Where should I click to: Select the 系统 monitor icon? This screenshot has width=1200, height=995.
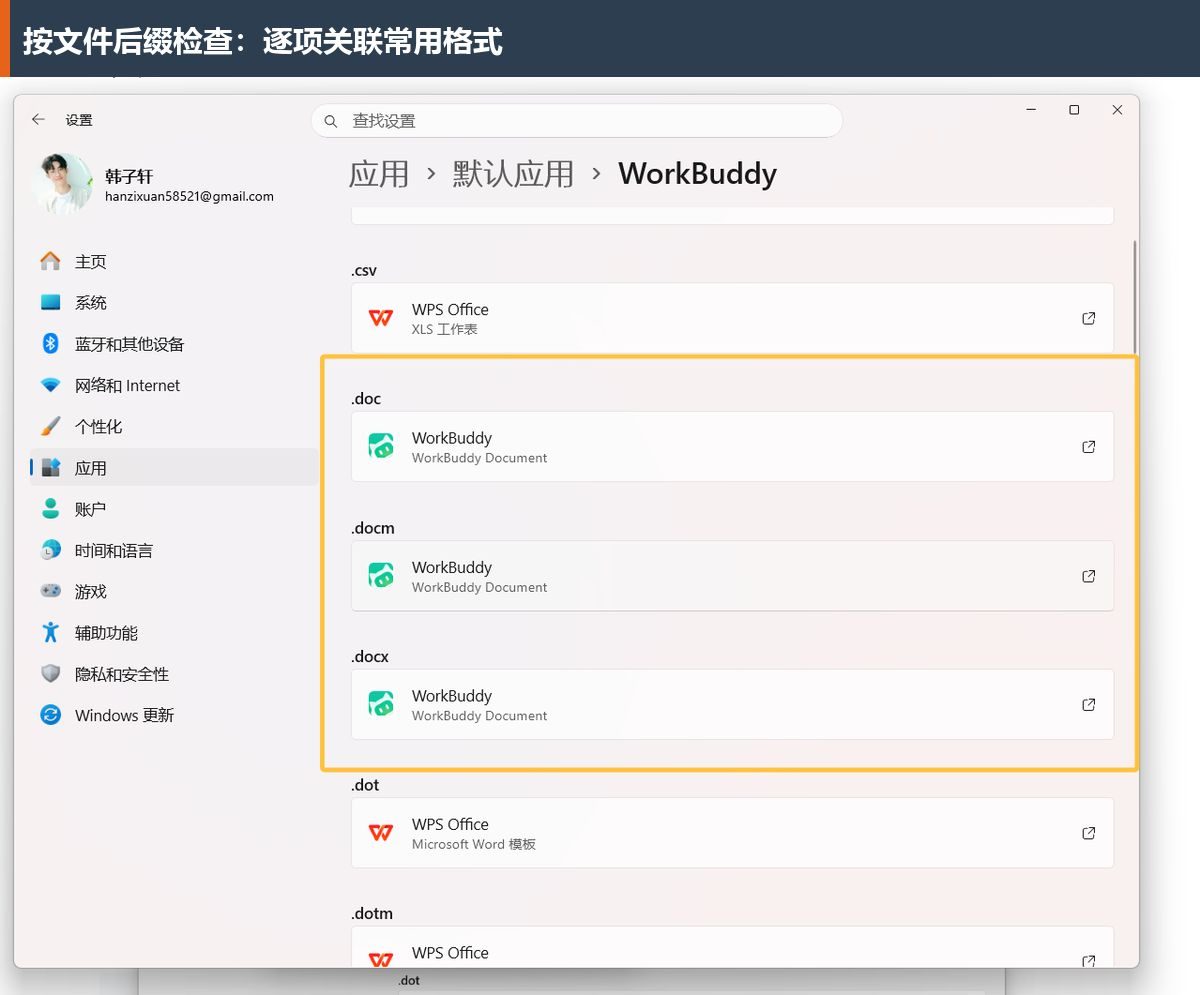click(50, 302)
